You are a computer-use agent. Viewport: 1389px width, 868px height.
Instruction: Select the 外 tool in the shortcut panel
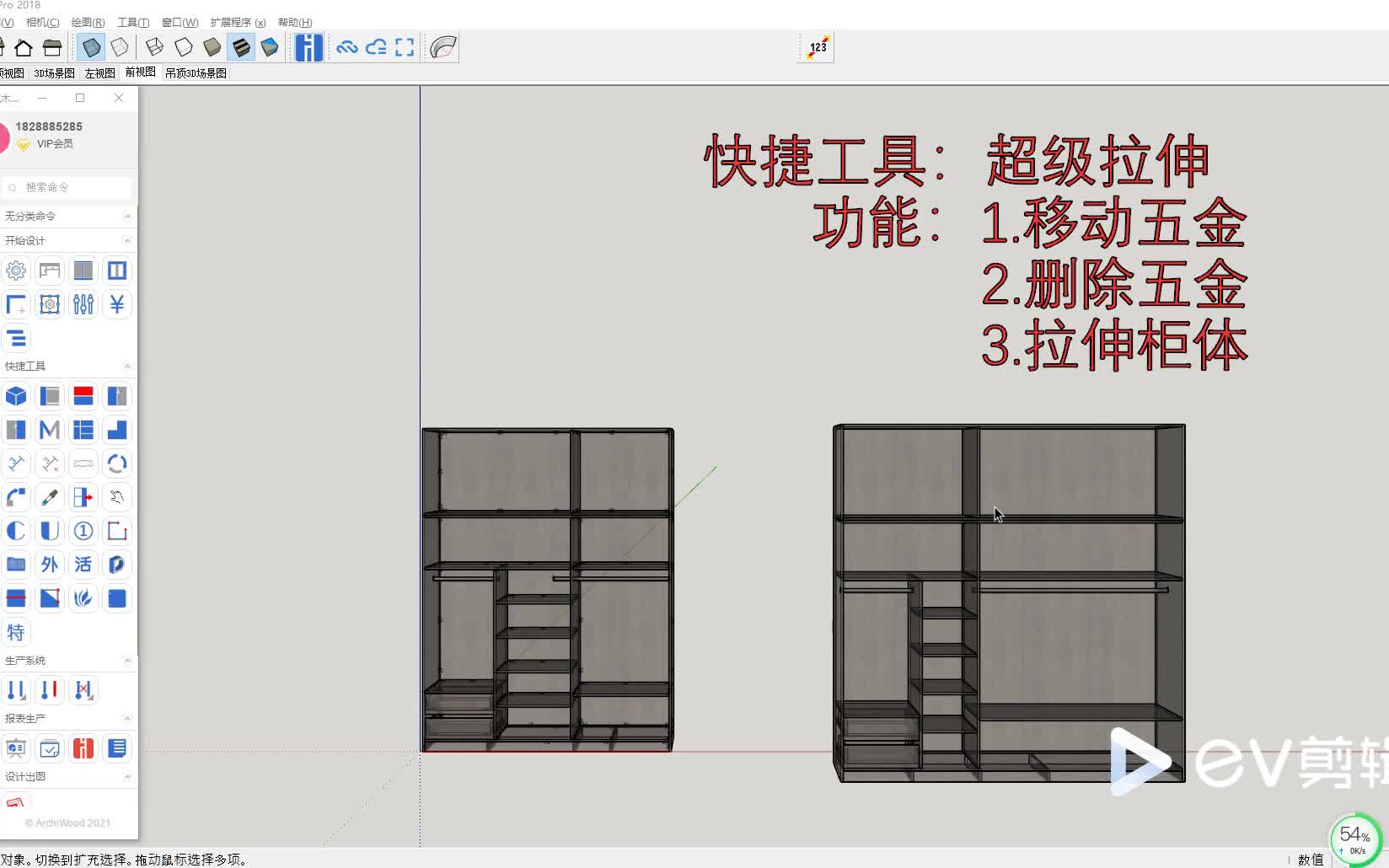point(50,565)
